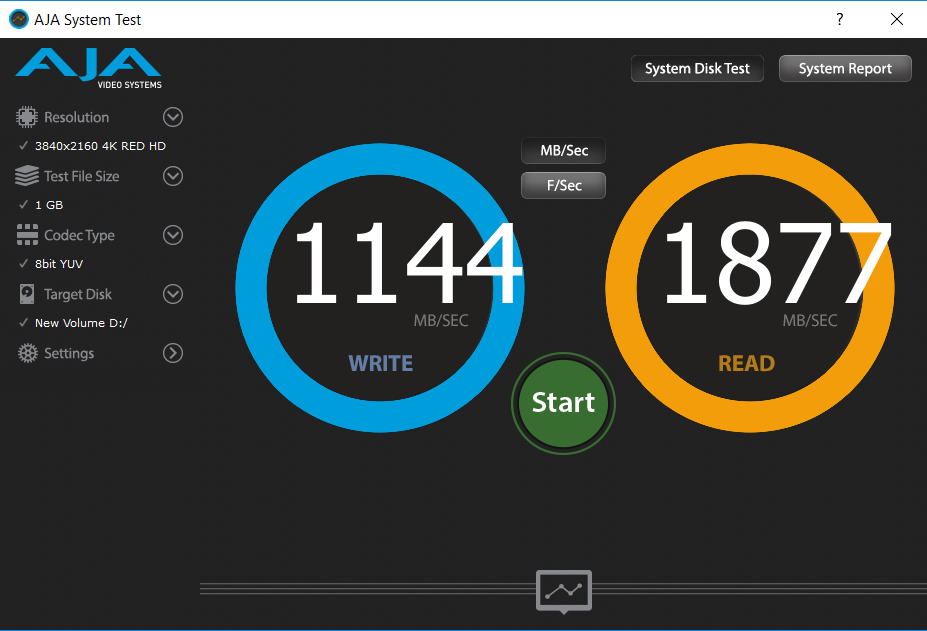Select System Disk Test mode
This screenshot has width=927, height=631.
click(x=697, y=69)
